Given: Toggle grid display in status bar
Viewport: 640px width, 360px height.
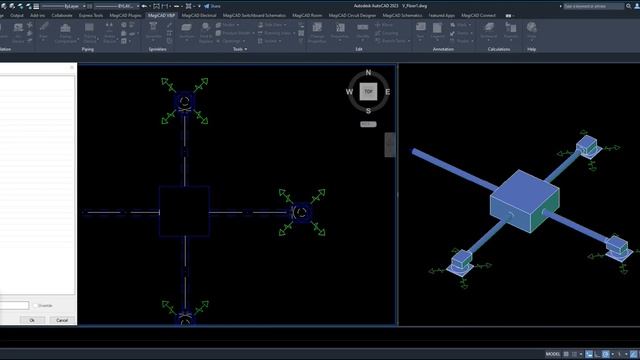Looking at the screenshot, I should (566, 354).
